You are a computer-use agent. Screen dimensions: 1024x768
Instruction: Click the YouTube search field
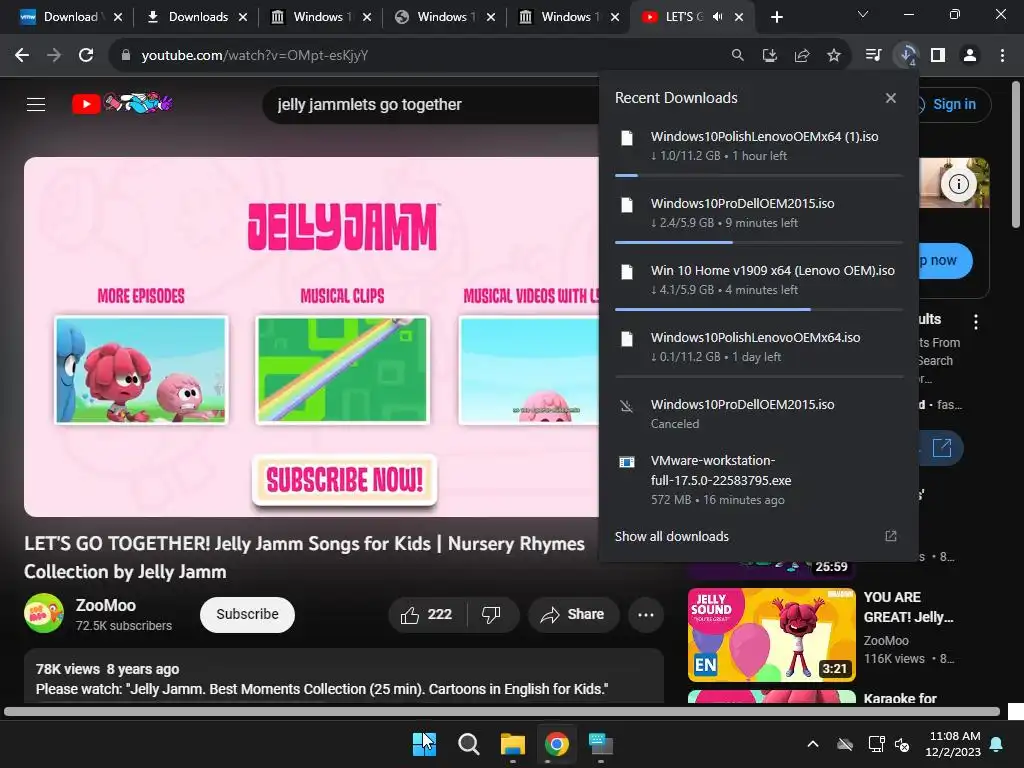(x=431, y=104)
